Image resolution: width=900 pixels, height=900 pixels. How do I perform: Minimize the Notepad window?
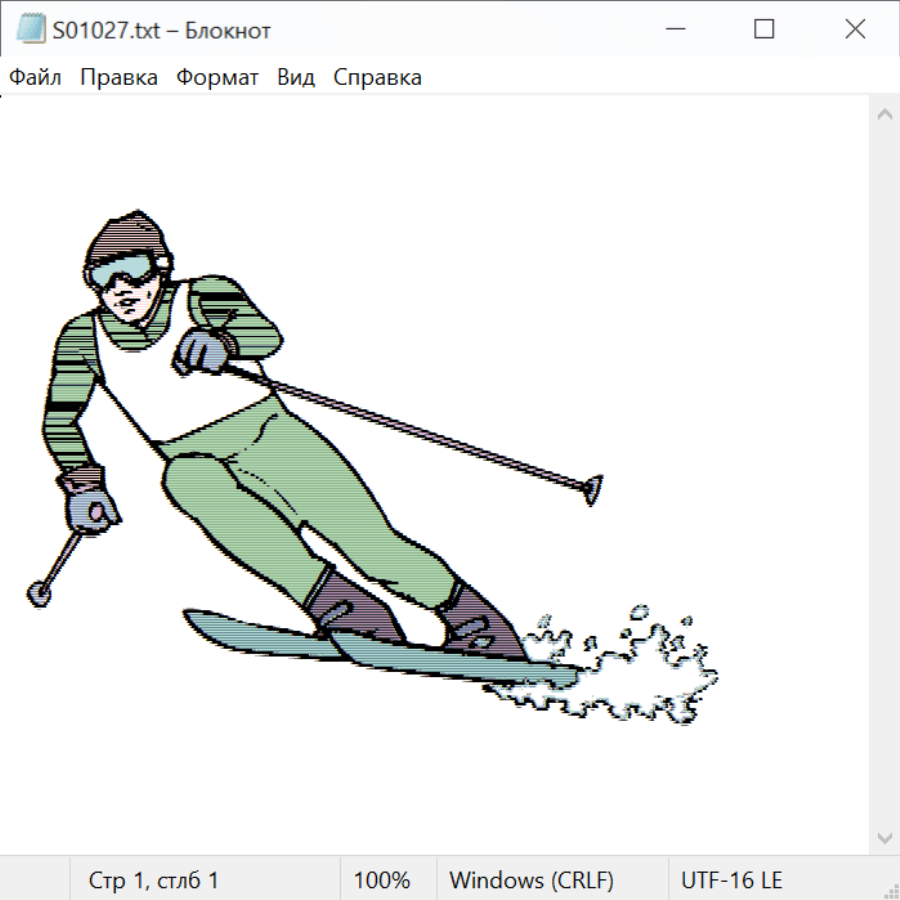click(674, 30)
